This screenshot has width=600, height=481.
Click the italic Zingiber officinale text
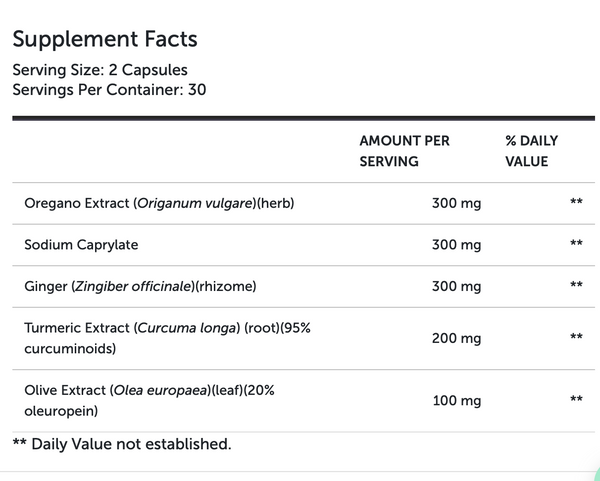click(133, 286)
